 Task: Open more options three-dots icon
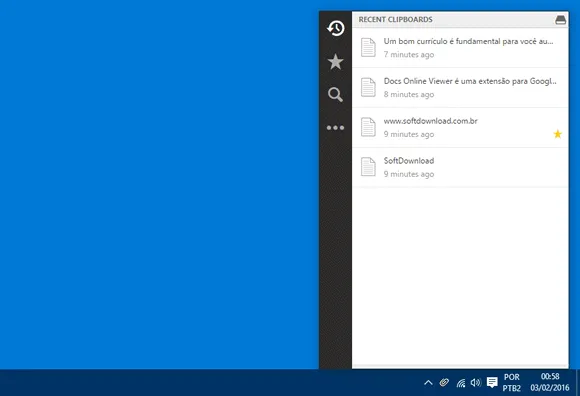(335, 128)
